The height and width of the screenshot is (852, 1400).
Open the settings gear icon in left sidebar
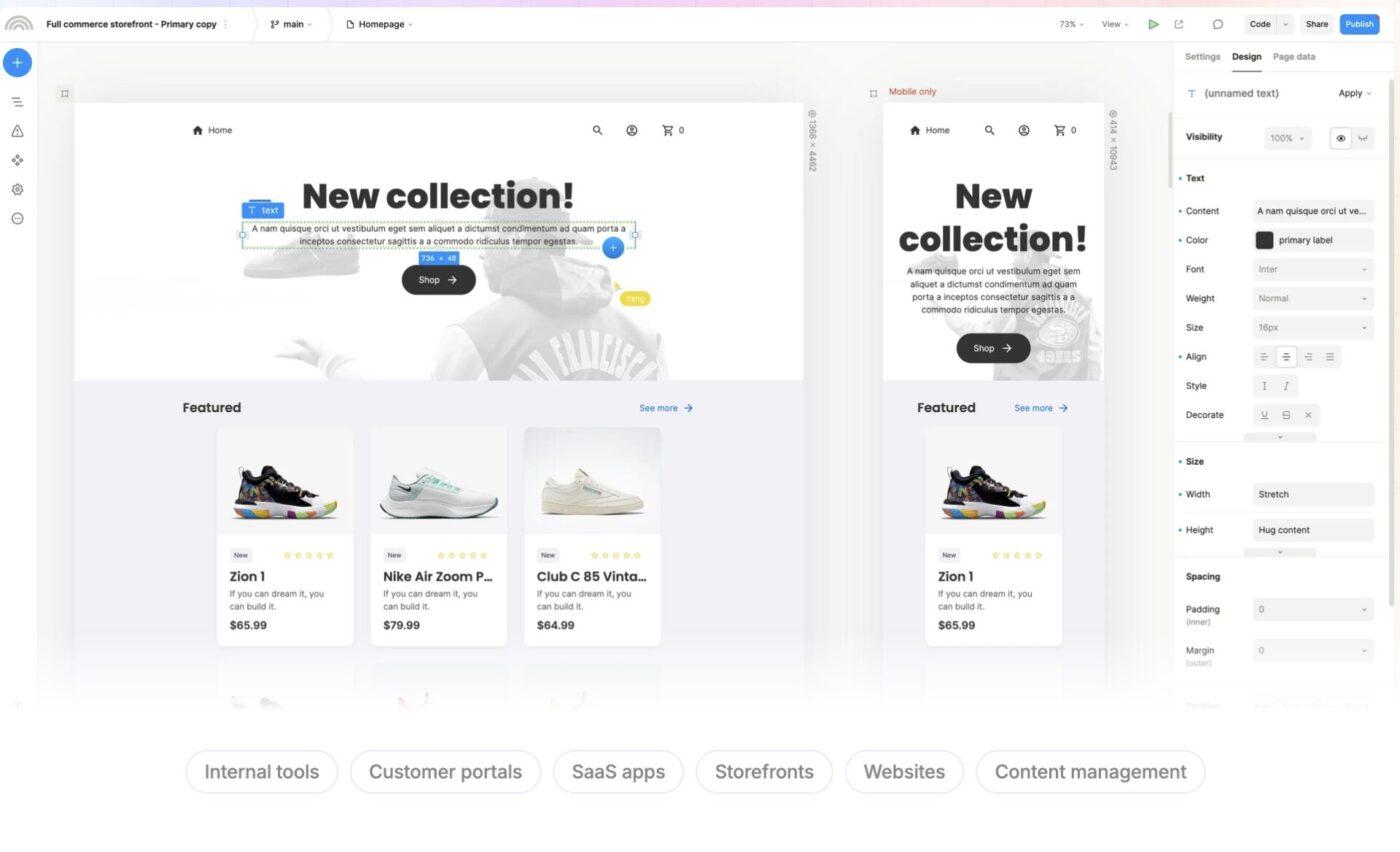coord(17,189)
